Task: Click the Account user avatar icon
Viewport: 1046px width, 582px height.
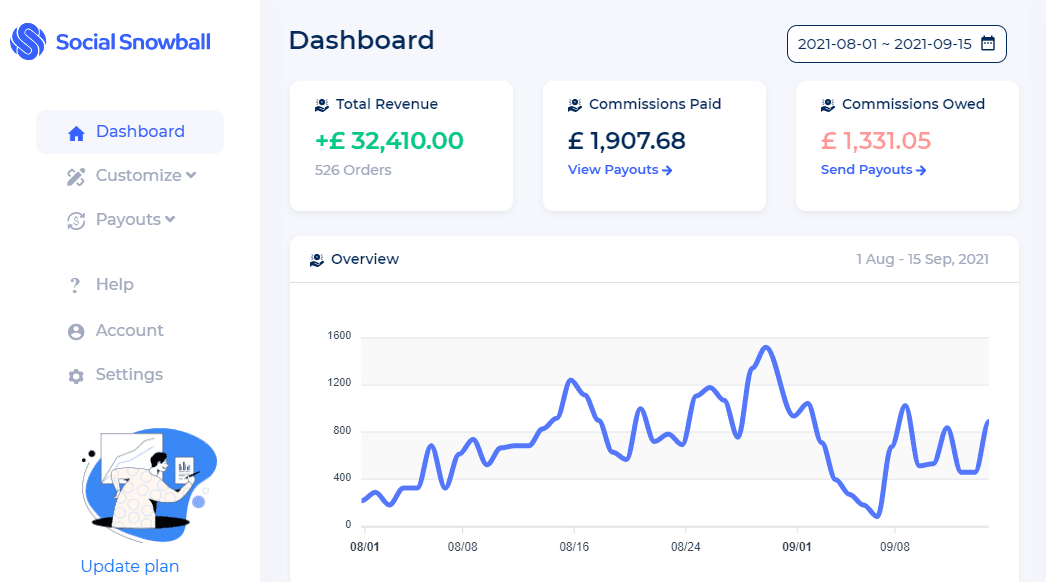Action: [76, 332]
